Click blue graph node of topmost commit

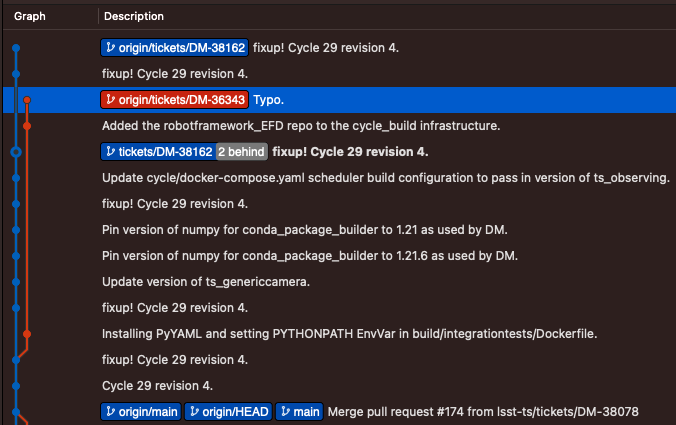click(16, 48)
